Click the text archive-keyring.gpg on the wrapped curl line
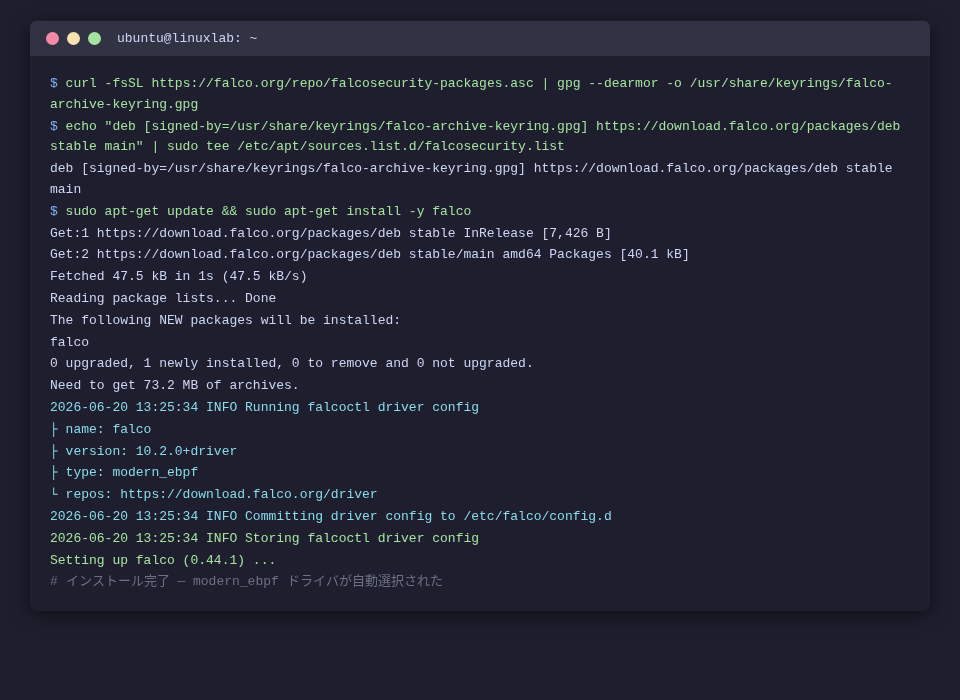The image size is (960, 700). click(x=124, y=105)
